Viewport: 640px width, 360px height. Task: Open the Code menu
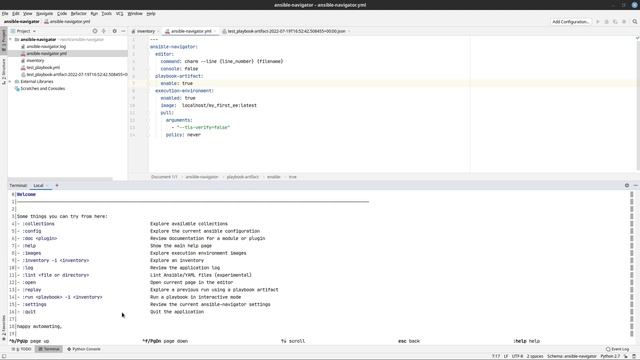(x=62, y=13)
